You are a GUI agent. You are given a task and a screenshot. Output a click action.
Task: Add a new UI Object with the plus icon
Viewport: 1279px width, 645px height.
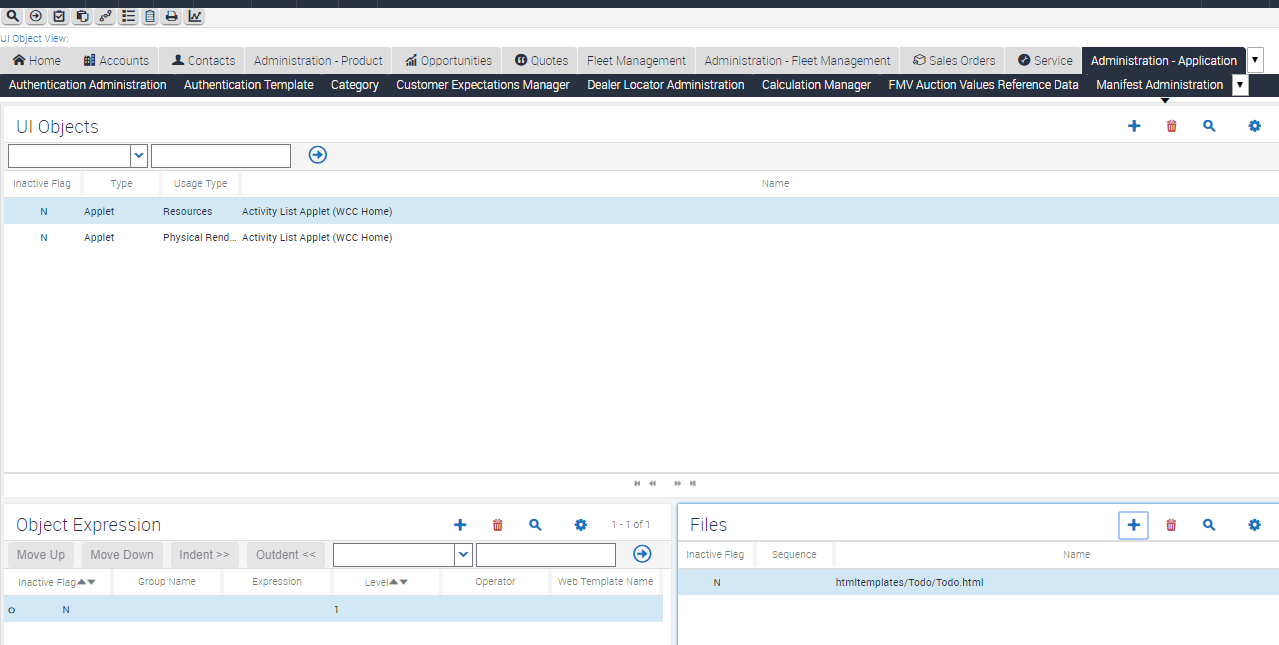point(1133,126)
